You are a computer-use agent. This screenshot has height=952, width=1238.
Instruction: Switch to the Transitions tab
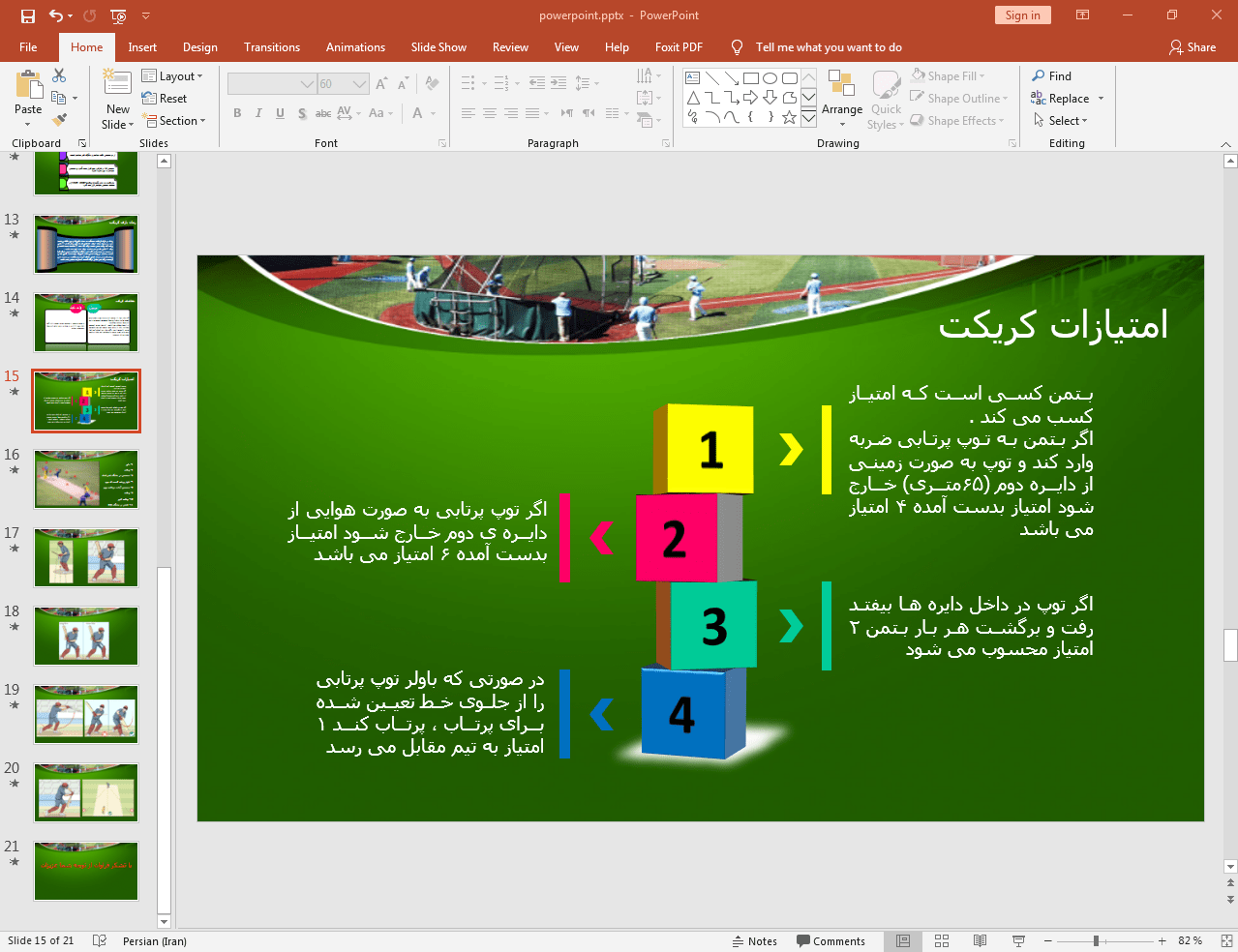click(x=272, y=46)
